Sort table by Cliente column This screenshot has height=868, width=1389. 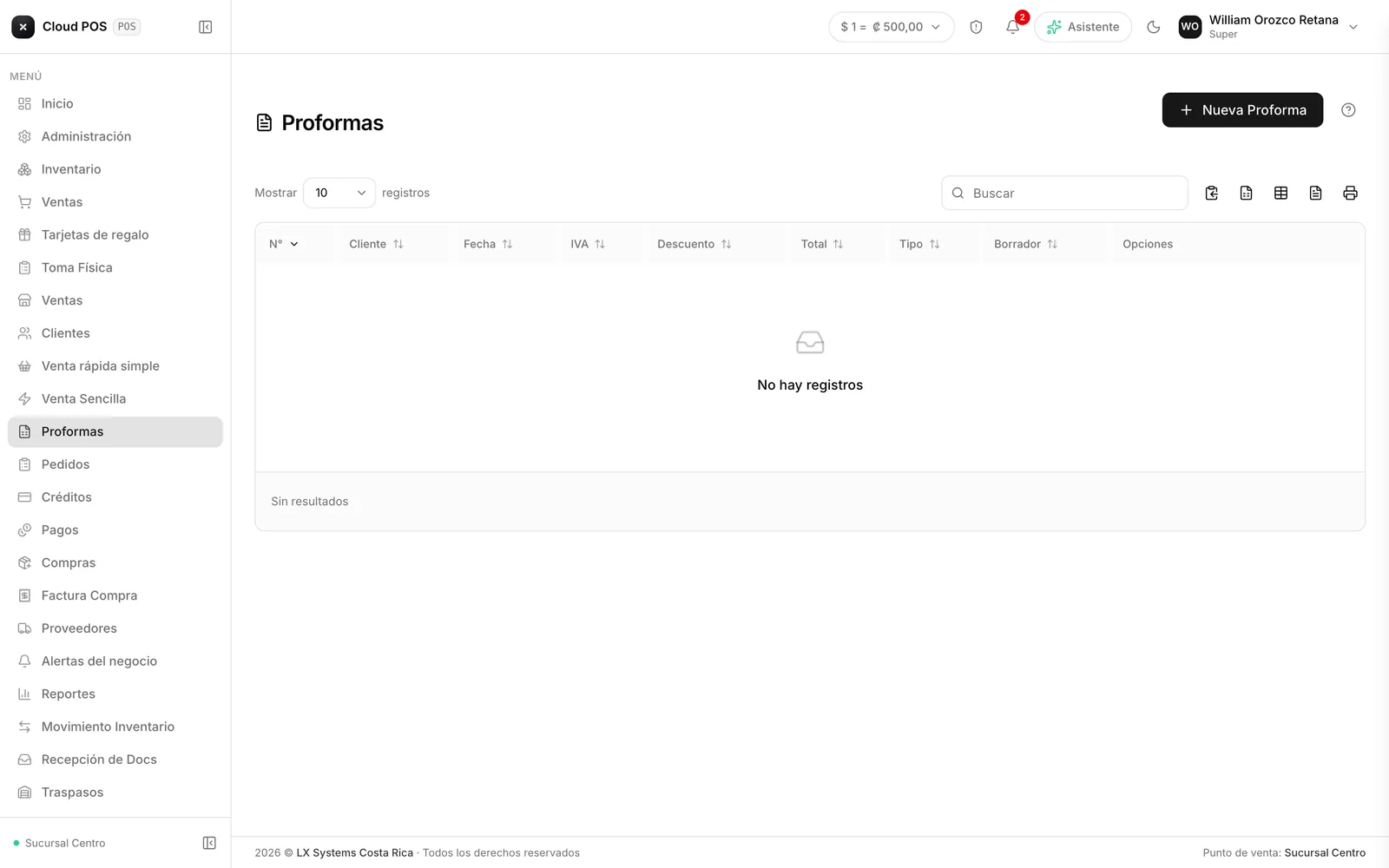click(376, 244)
